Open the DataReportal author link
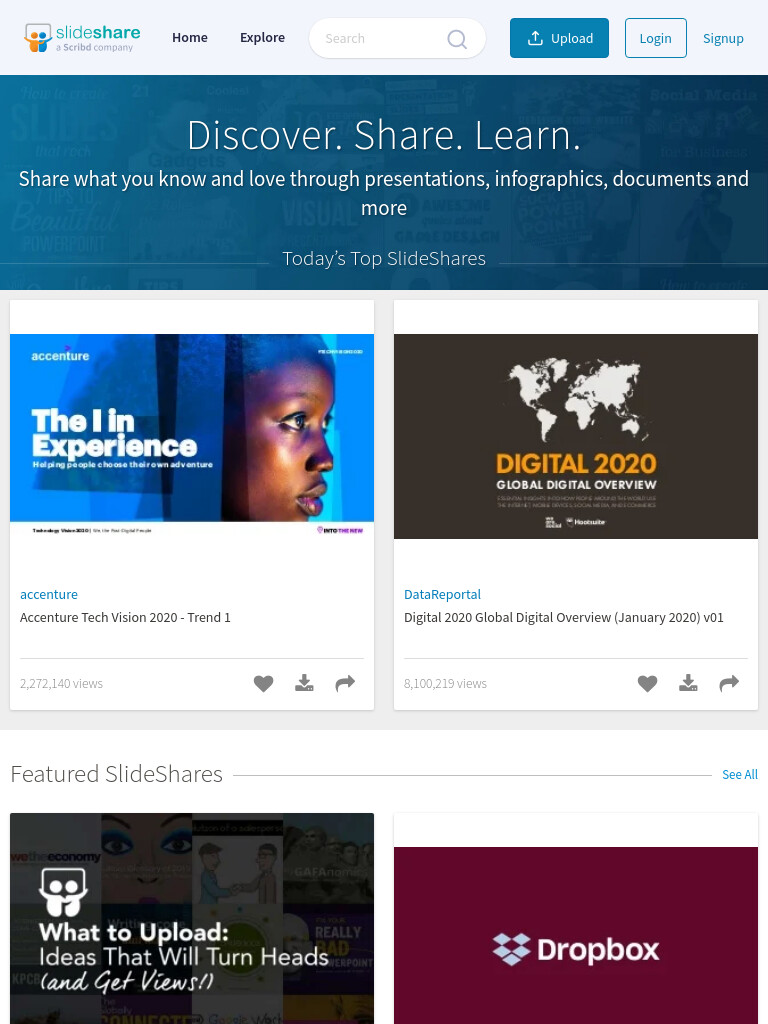Viewport: 768px width, 1024px height. 442,594
